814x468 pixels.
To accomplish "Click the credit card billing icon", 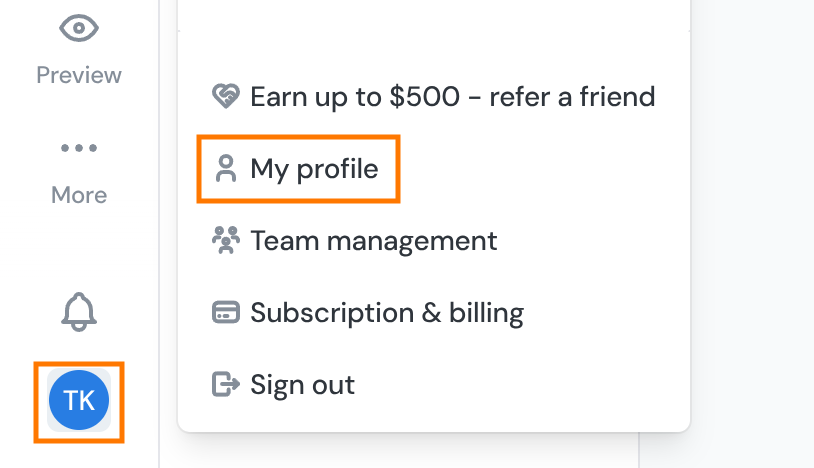I will tap(226, 312).
